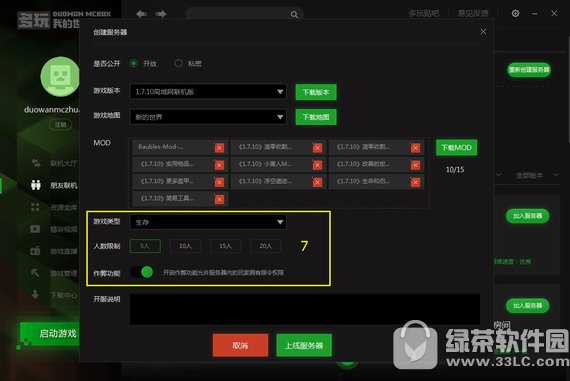Click the lower 加入服务器 button
Image resolution: width=570 pixels, height=381 pixels.
tap(527, 305)
